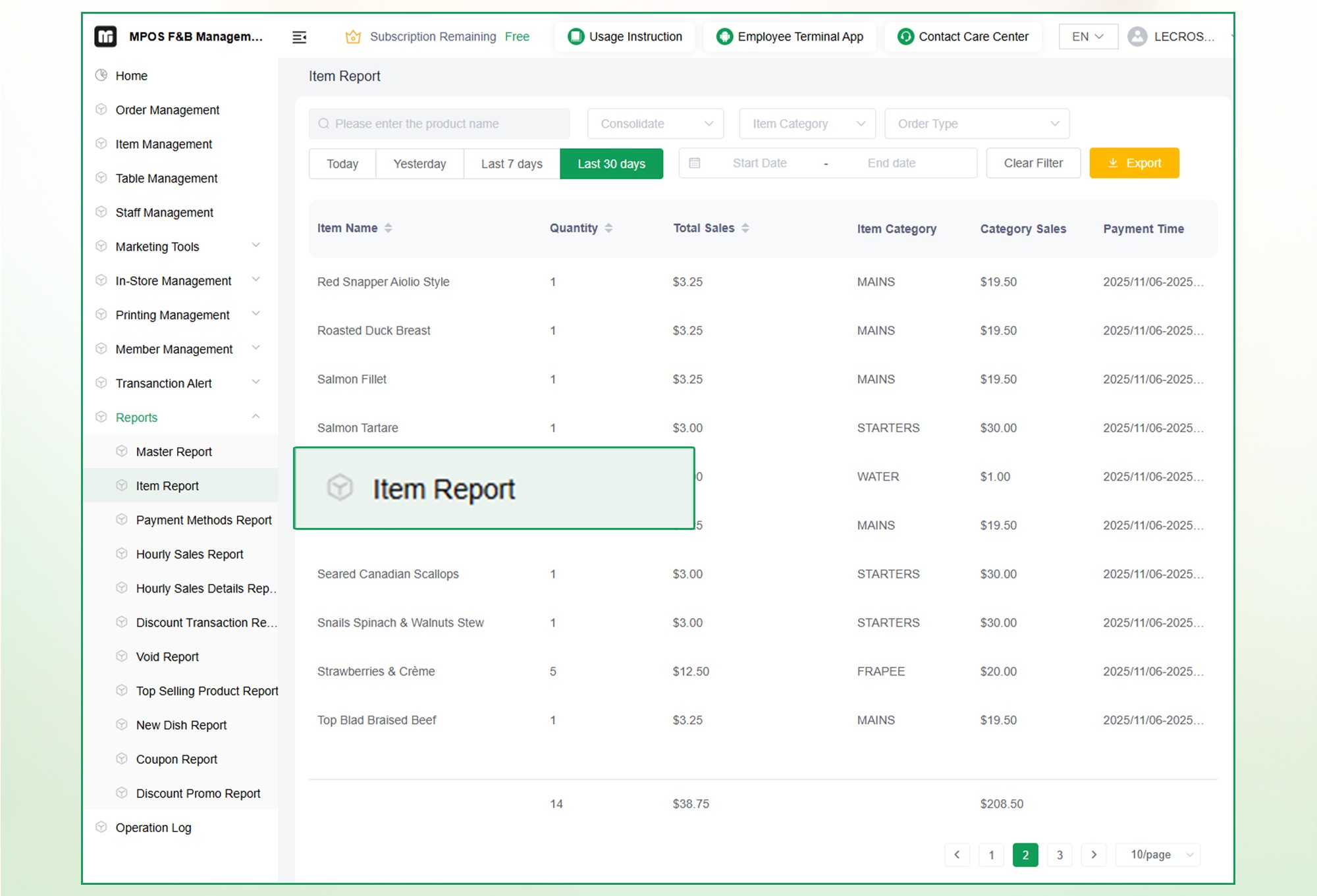This screenshot has height=896, width=1317.
Task: Click the user avatar icon
Action: (1137, 36)
